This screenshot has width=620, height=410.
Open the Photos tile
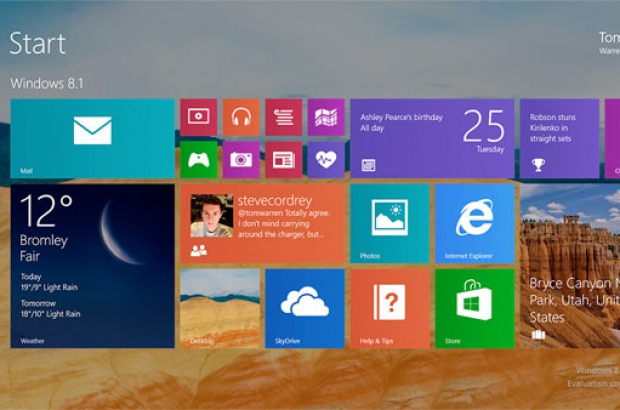(390, 223)
